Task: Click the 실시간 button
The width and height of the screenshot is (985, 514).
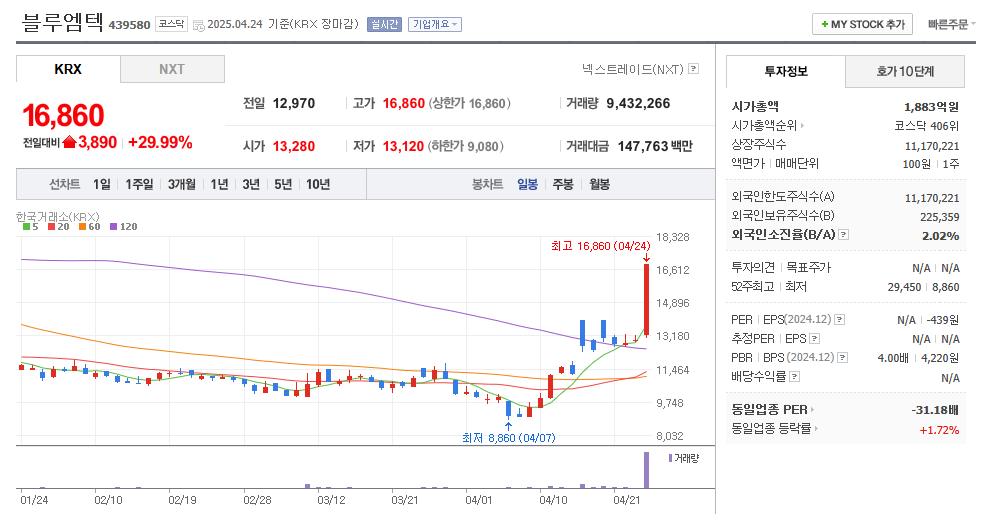Action: click(x=384, y=25)
